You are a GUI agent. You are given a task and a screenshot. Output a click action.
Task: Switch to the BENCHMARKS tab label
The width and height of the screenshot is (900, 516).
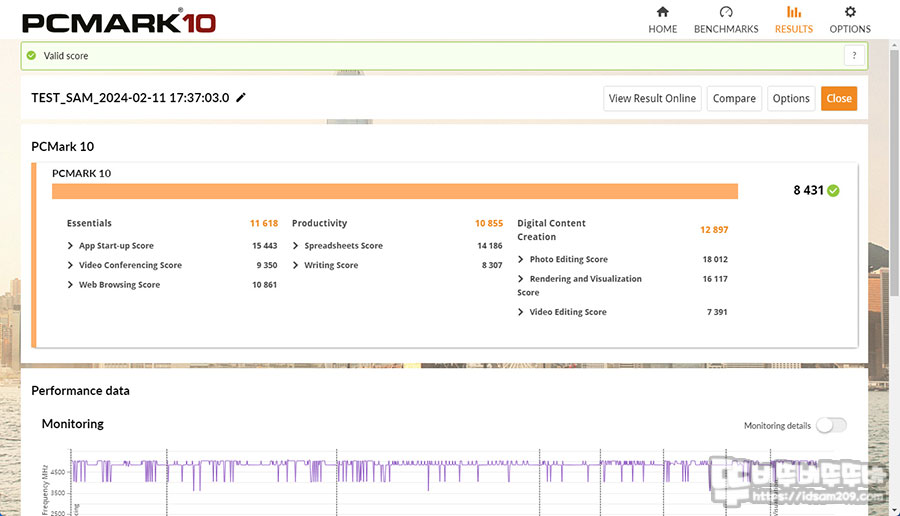coord(726,29)
